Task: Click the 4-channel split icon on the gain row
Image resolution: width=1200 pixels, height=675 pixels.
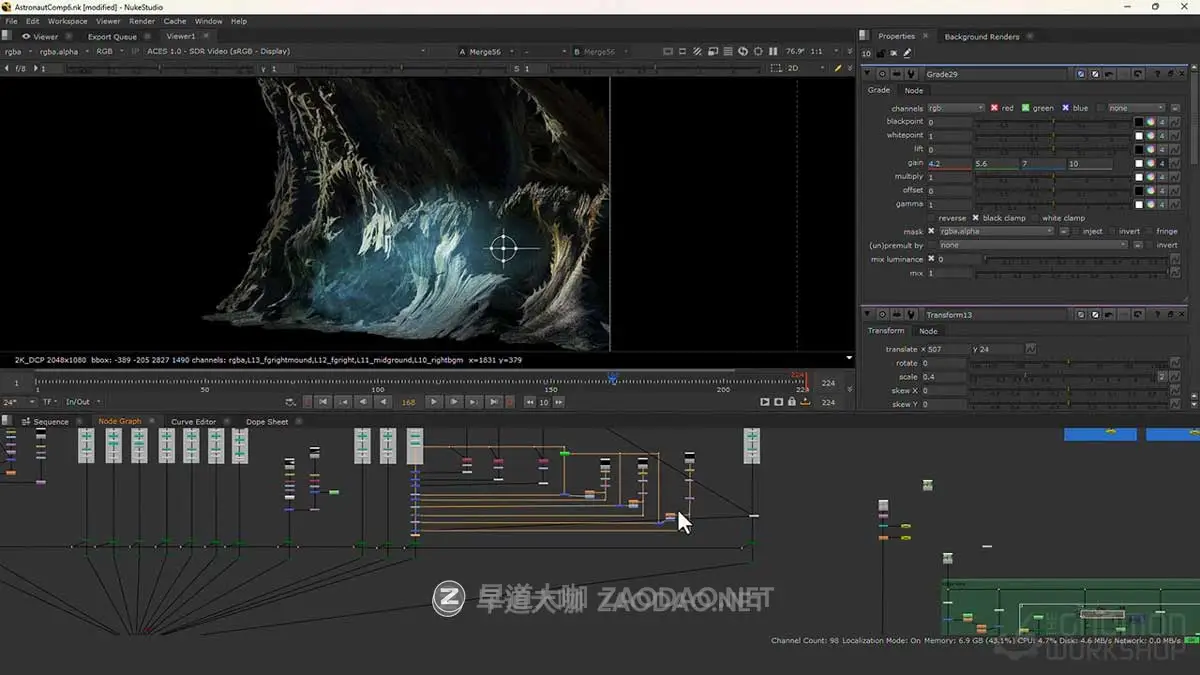Action: pos(1162,163)
